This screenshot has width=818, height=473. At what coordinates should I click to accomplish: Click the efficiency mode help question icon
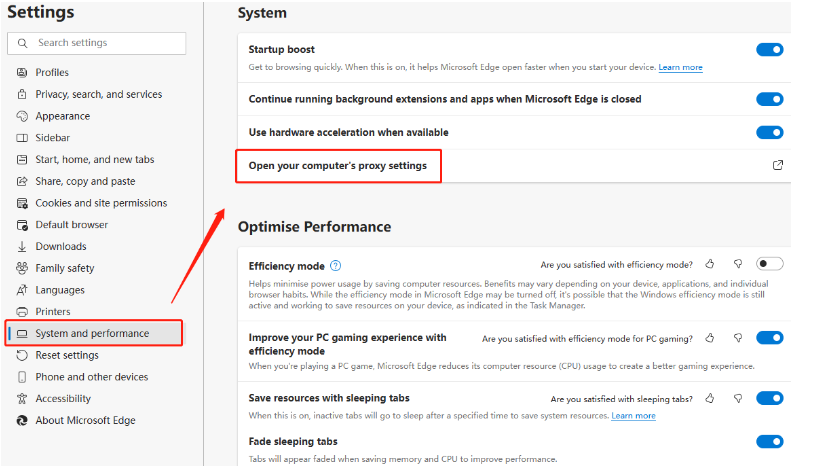pos(335,266)
